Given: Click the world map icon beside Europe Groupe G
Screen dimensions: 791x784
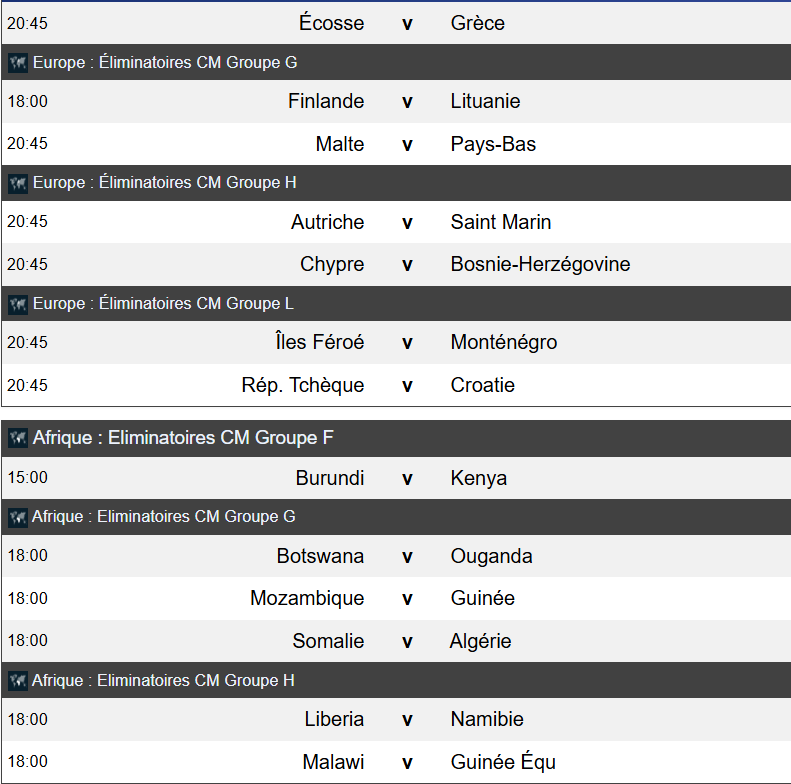Looking at the screenshot, I should (x=18, y=63).
